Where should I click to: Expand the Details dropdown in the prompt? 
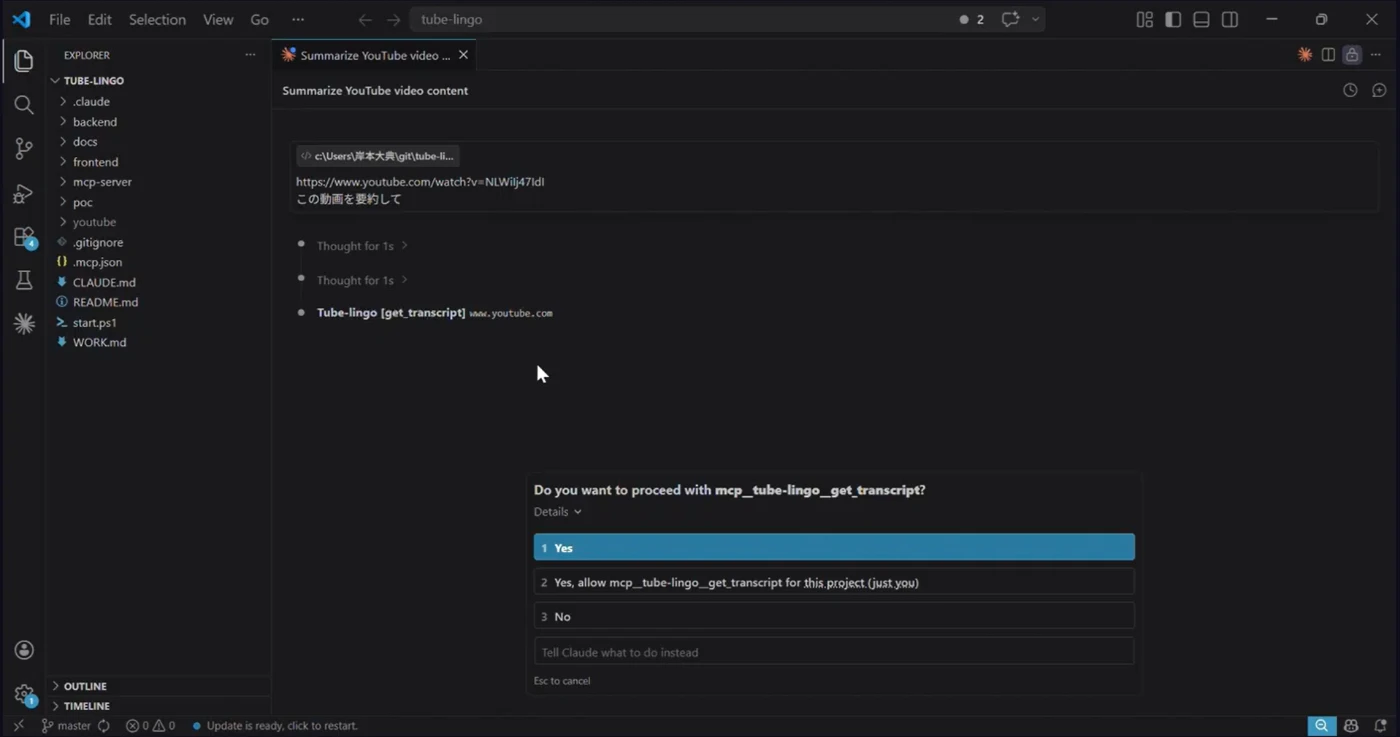click(x=557, y=512)
